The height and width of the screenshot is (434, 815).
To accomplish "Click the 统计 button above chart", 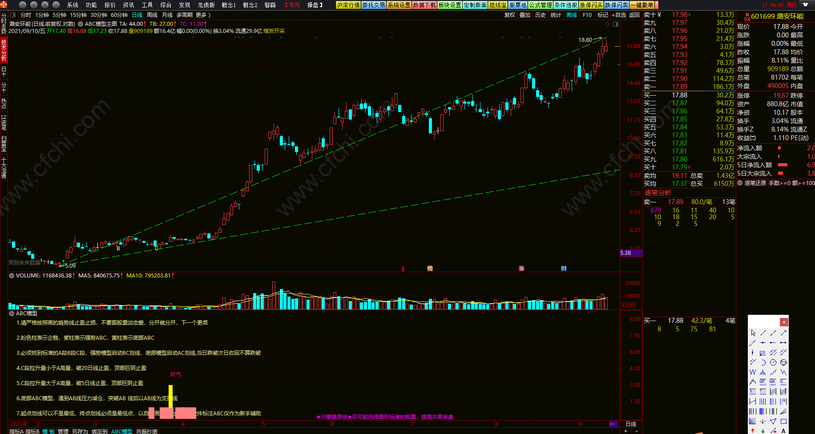I will (x=556, y=15).
